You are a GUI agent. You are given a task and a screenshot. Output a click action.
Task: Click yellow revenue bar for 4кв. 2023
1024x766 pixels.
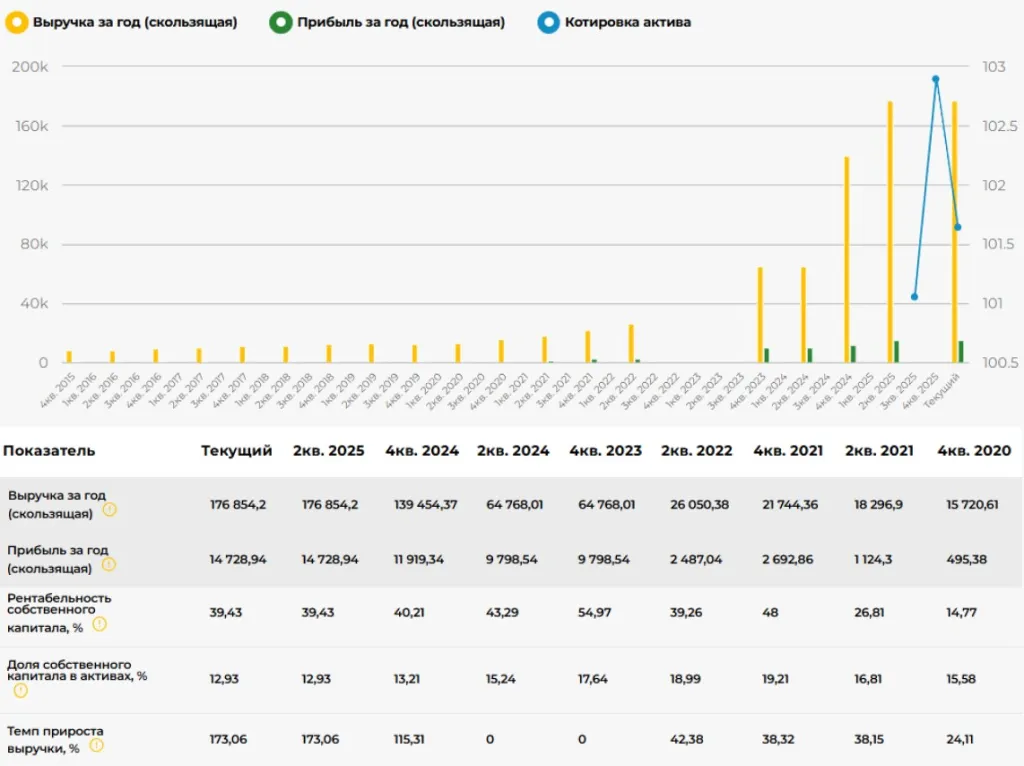(x=760, y=315)
